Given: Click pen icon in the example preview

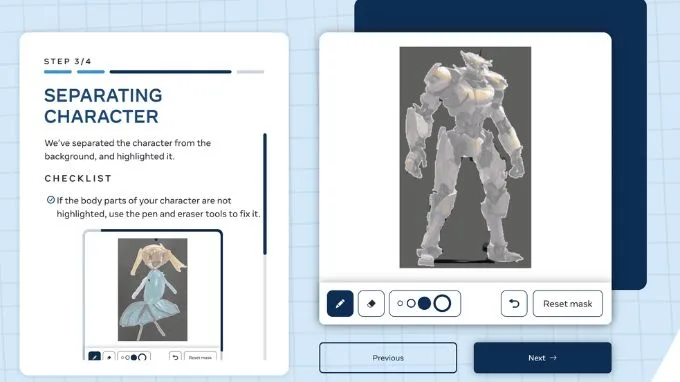Looking at the screenshot, I should [94, 357].
